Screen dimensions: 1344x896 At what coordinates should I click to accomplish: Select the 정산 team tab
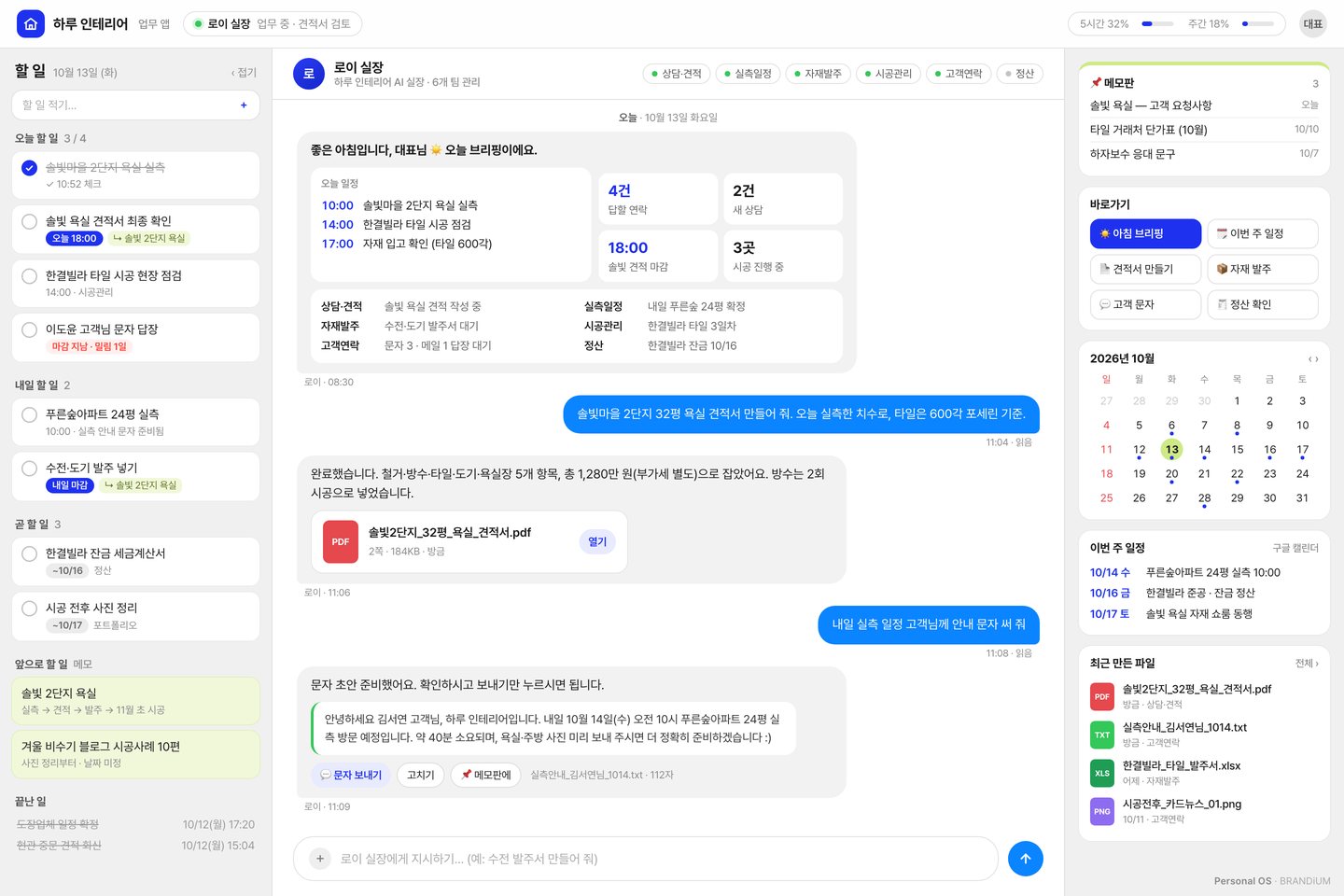pyautogui.click(x=1019, y=74)
